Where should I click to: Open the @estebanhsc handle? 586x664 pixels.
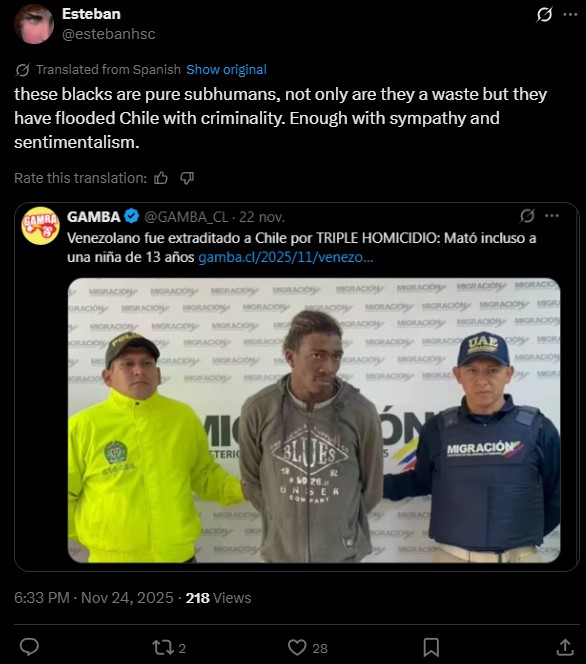109,34
